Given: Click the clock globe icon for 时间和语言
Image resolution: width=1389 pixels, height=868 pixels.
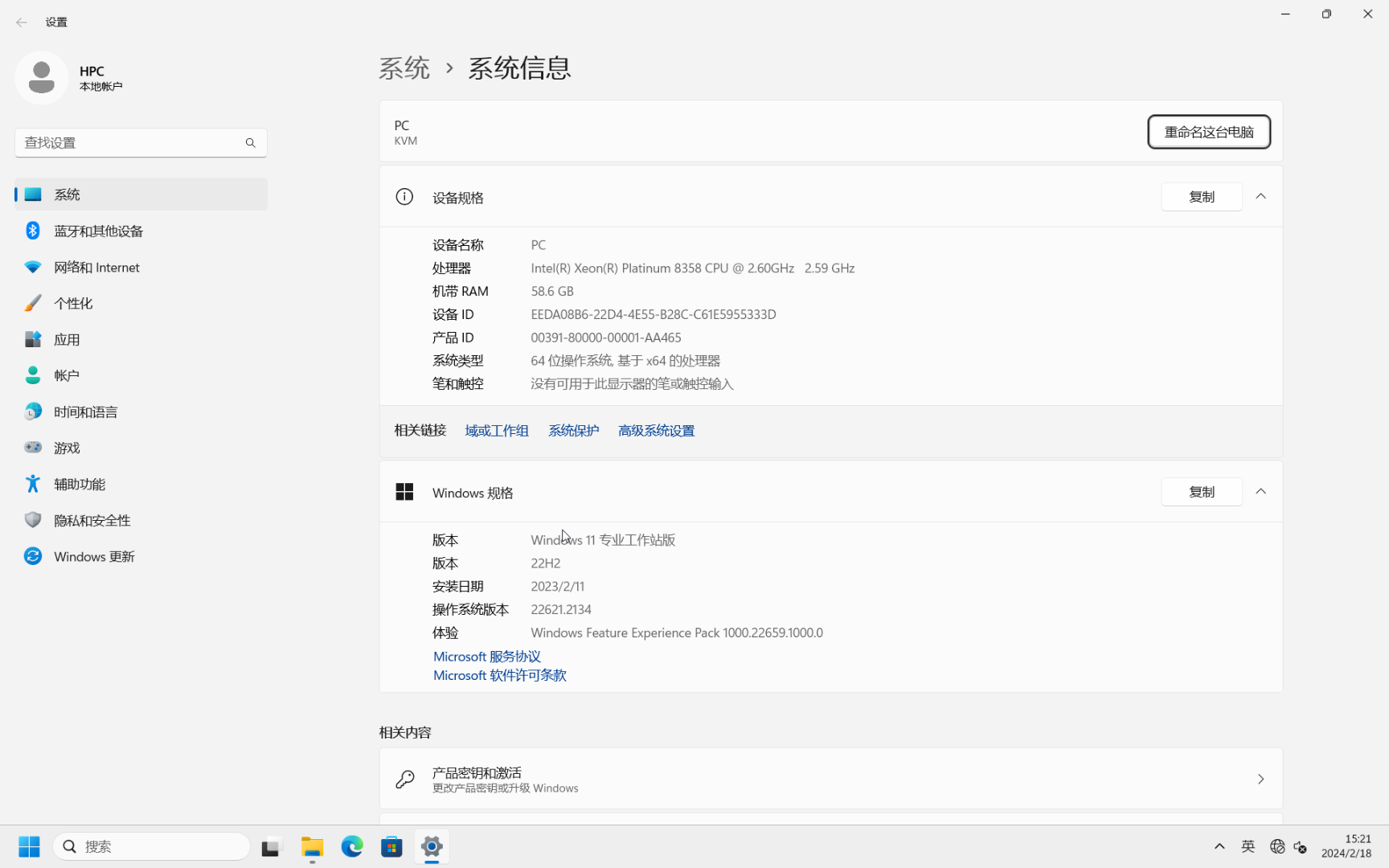Looking at the screenshot, I should point(33,411).
